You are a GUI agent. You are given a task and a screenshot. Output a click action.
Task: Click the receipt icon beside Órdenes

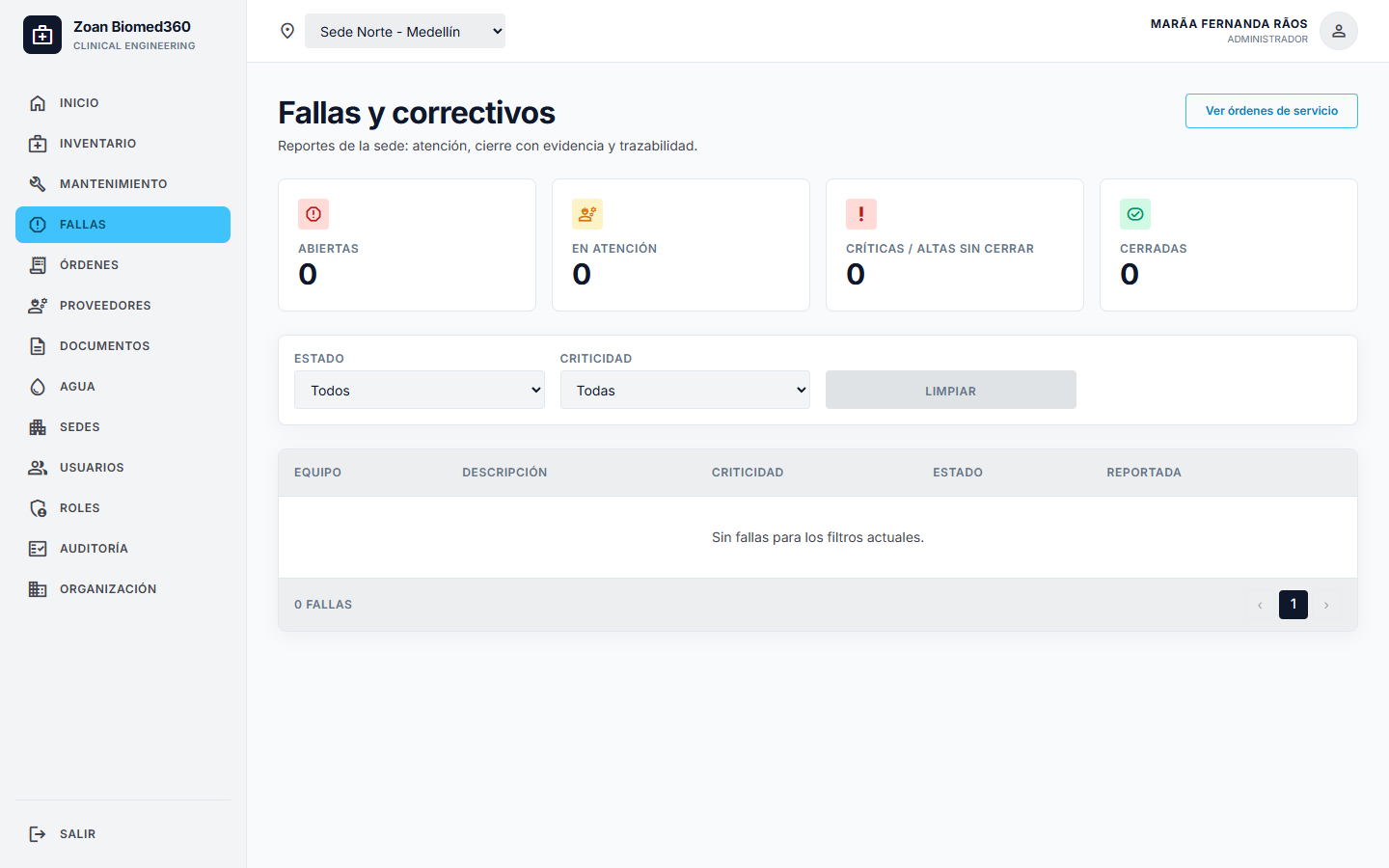38,265
